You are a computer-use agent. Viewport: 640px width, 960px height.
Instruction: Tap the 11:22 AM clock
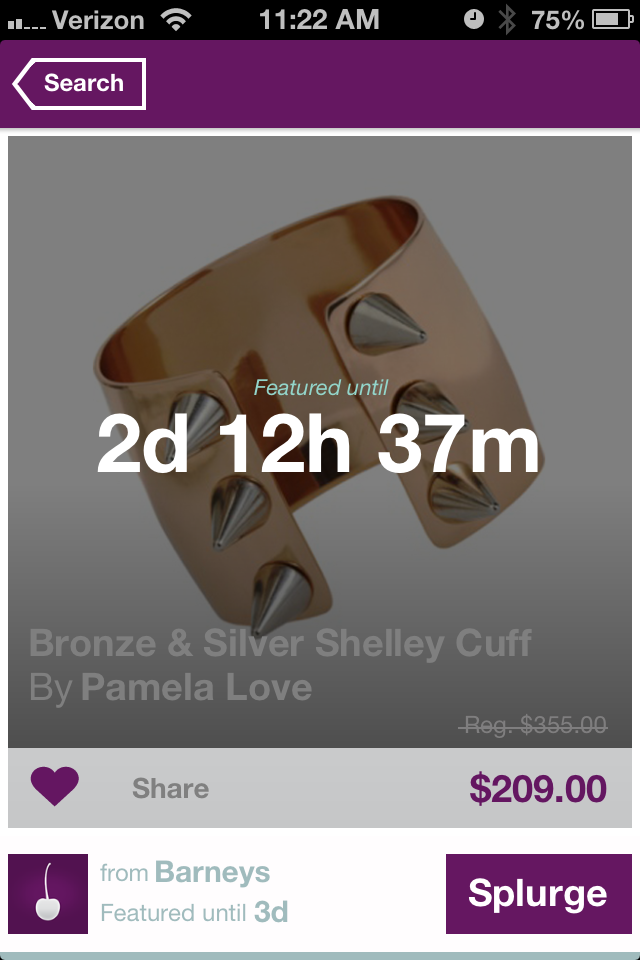319,20
